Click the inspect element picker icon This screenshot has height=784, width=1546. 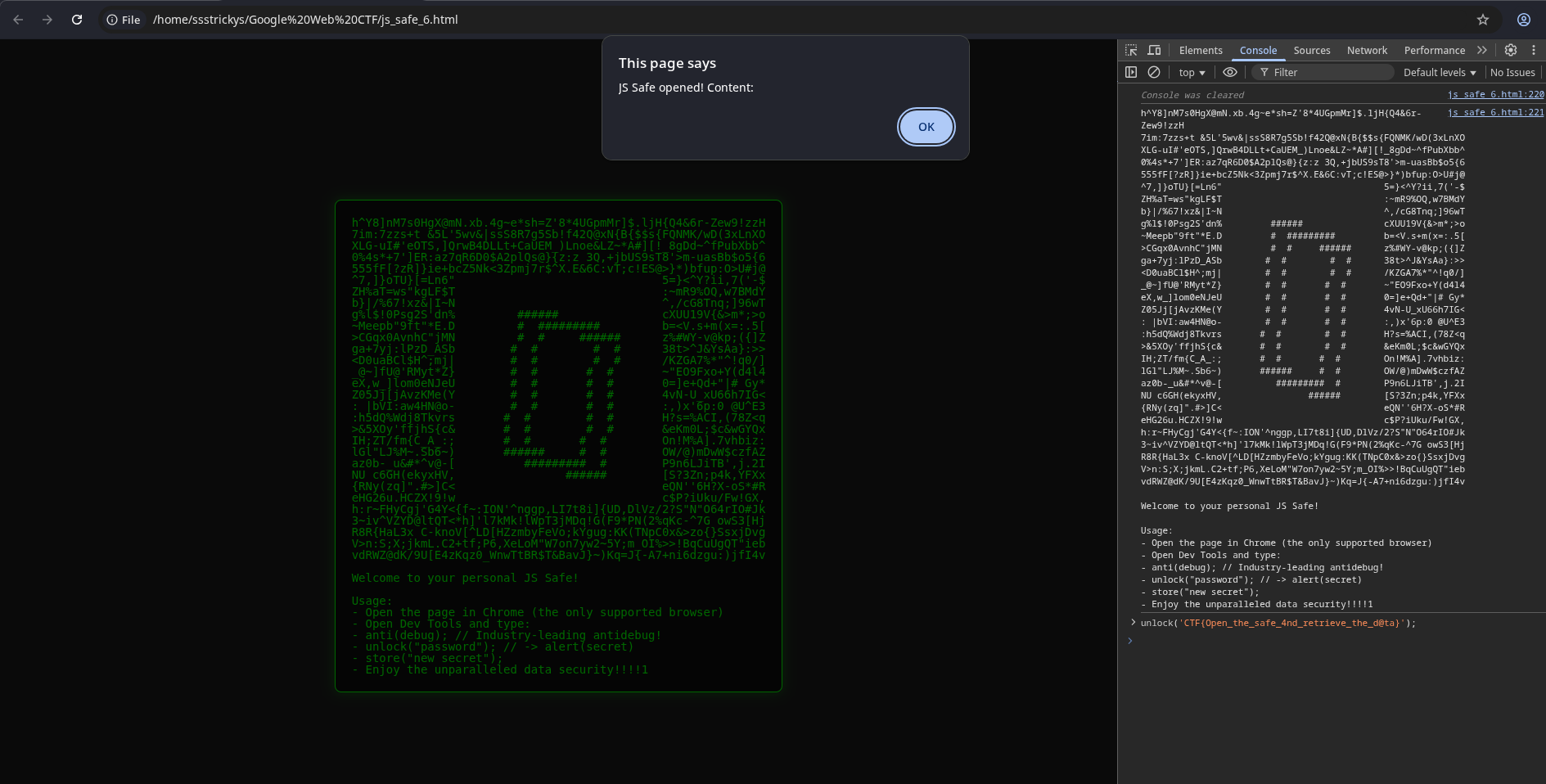1131,50
